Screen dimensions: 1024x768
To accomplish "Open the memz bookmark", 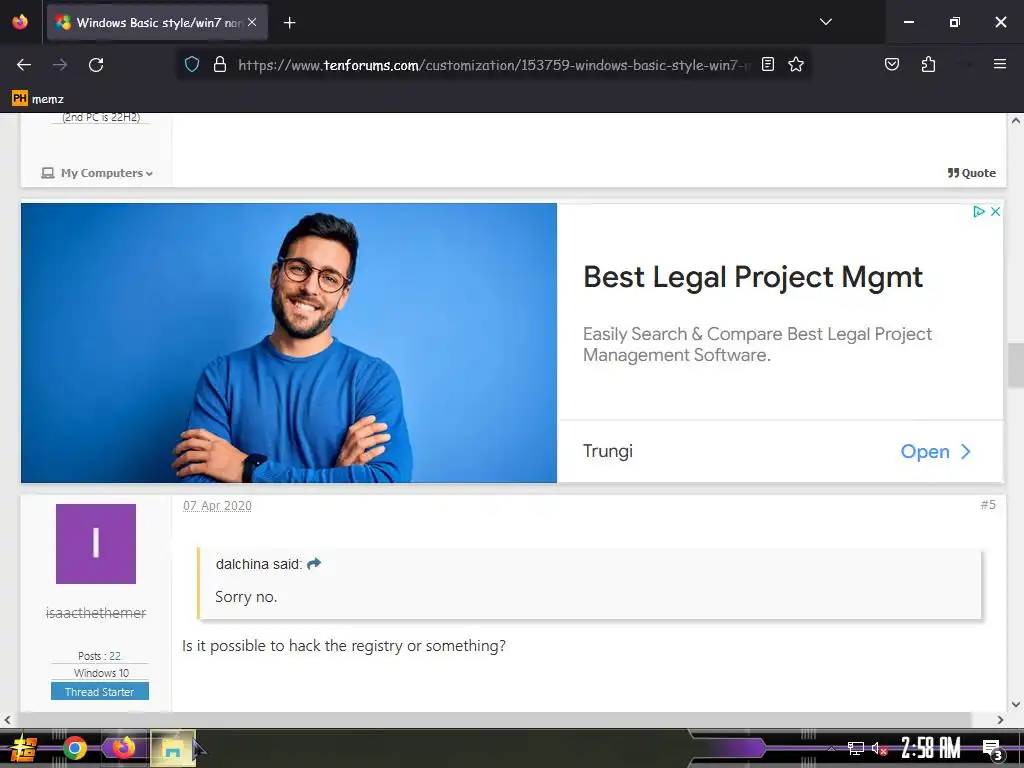I will coord(38,99).
